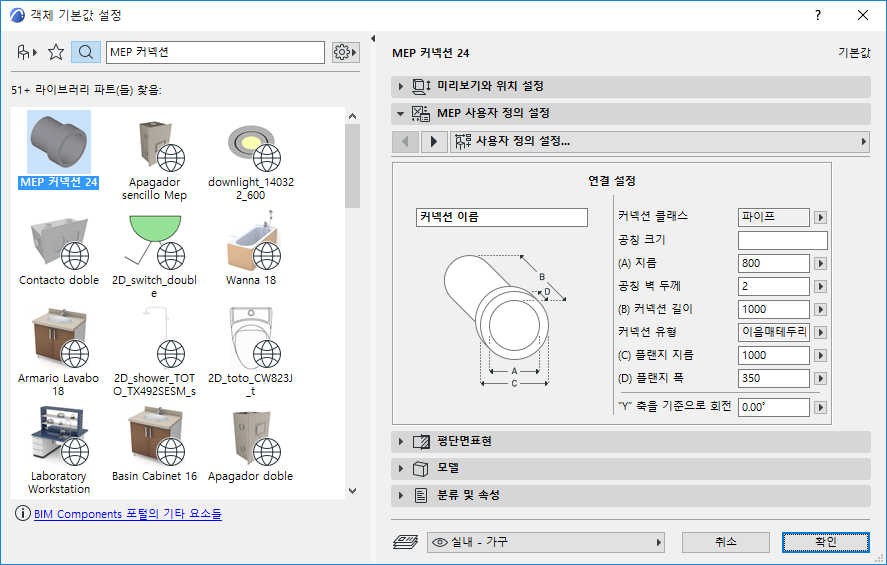Open the Y축 회전 arrow button
Screen dimensions: 887x565
tap(820, 407)
